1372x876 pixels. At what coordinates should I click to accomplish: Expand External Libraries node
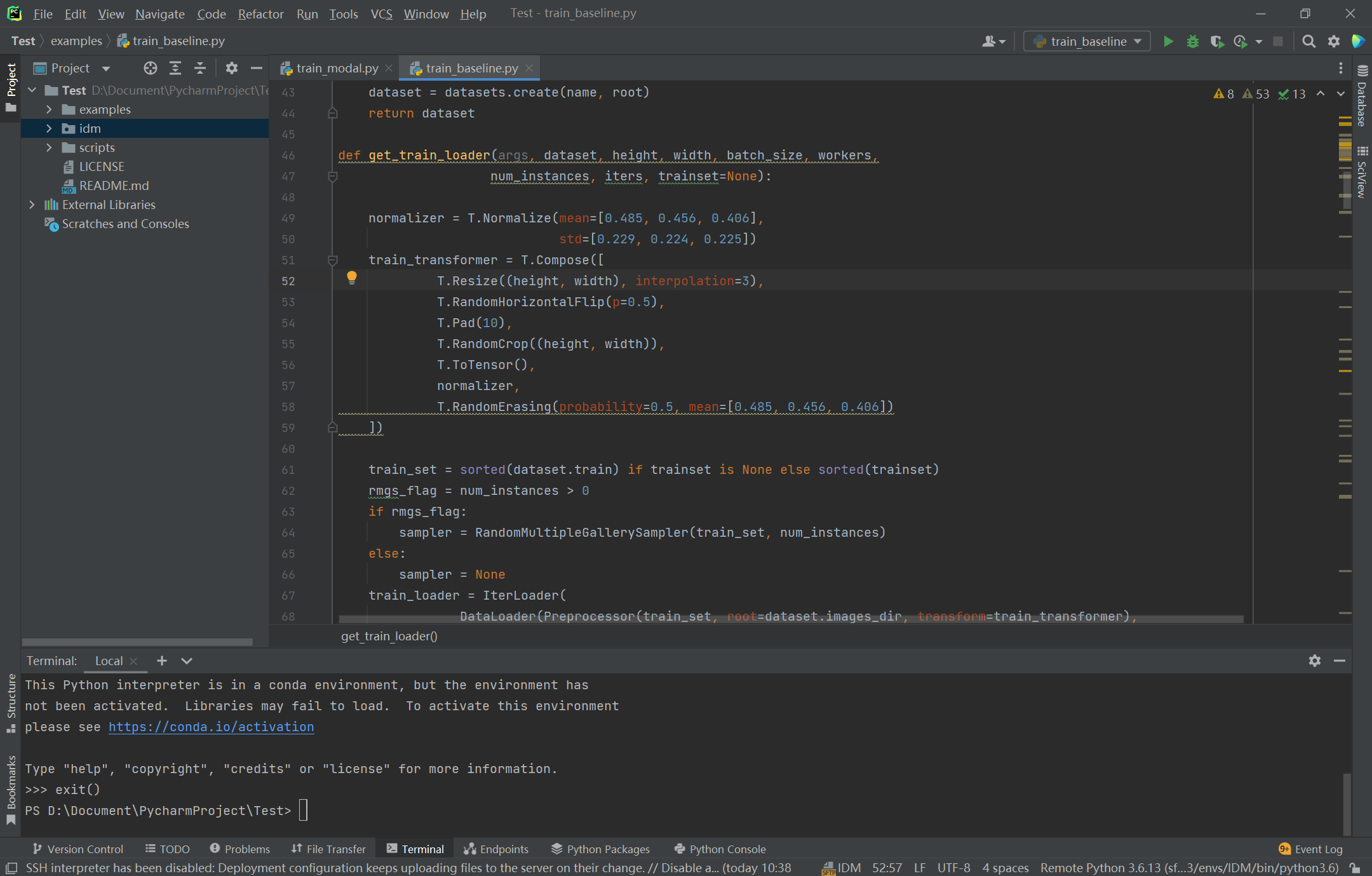pos(32,205)
